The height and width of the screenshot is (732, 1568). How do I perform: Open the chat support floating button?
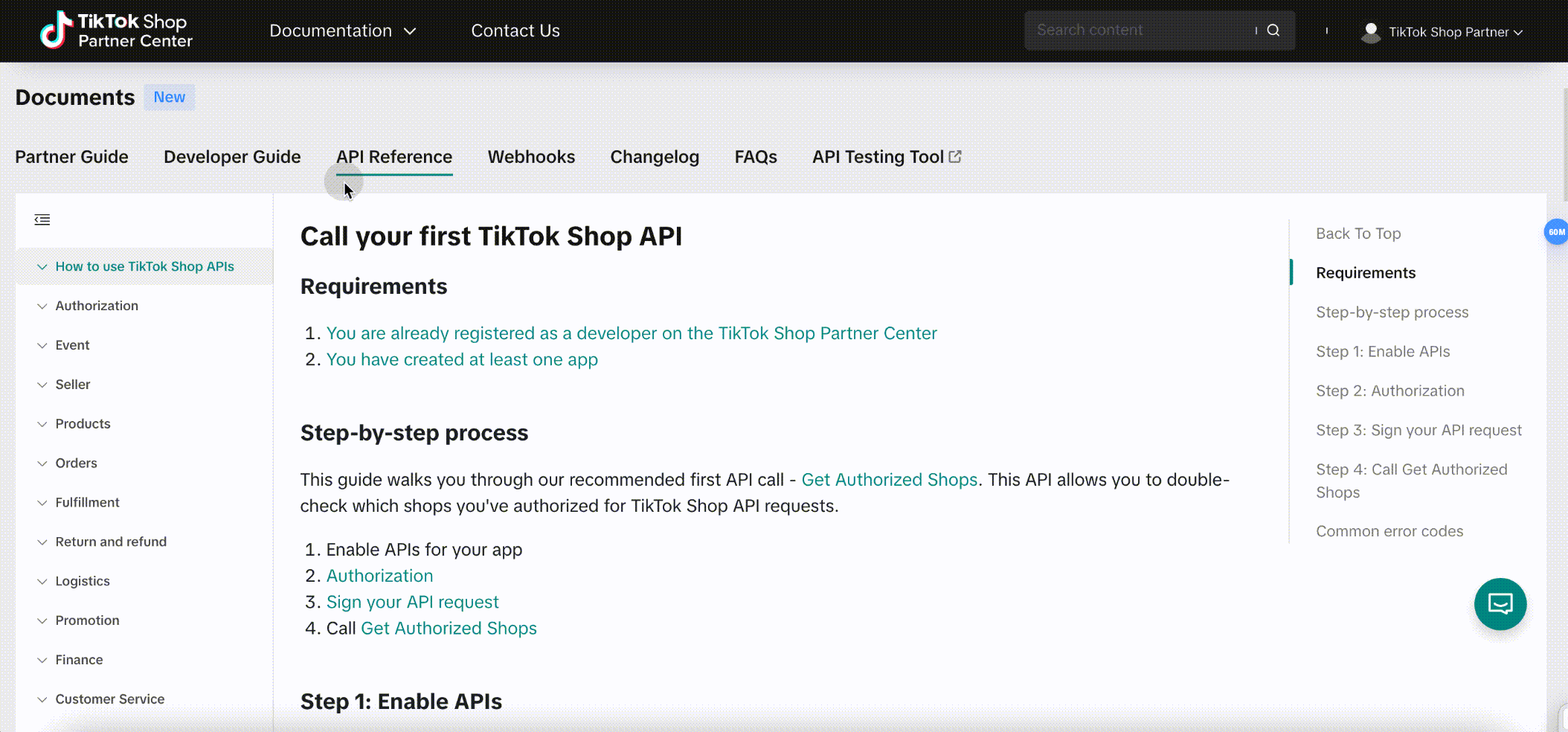pyautogui.click(x=1500, y=604)
